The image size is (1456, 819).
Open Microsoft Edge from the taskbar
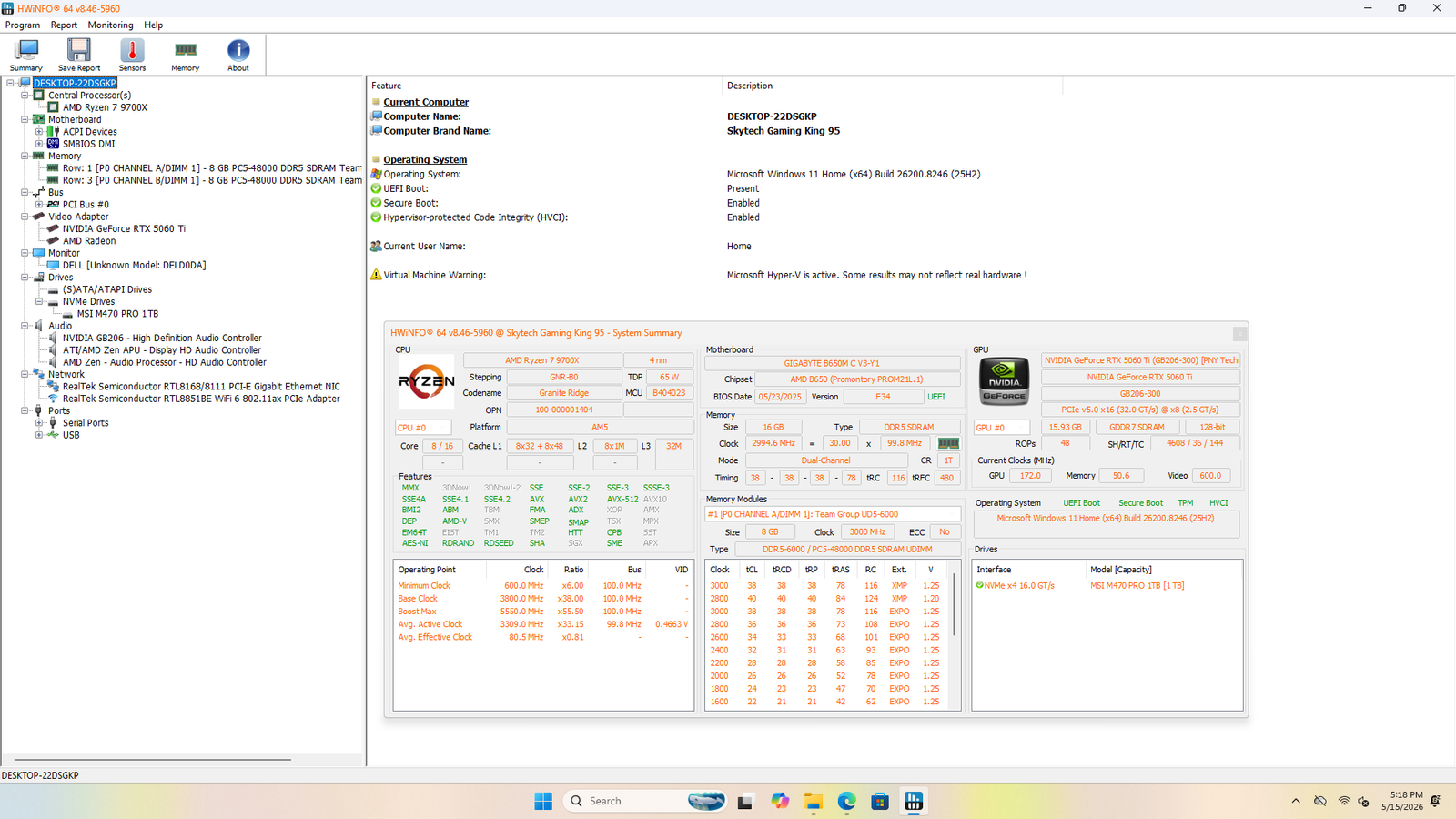point(847,801)
